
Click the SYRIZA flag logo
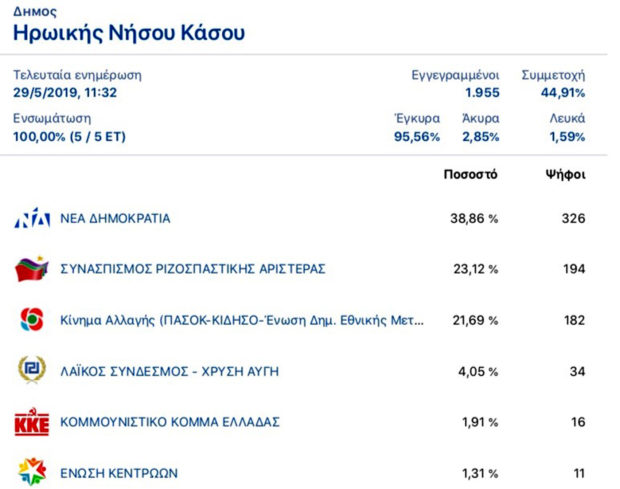(x=32, y=269)
